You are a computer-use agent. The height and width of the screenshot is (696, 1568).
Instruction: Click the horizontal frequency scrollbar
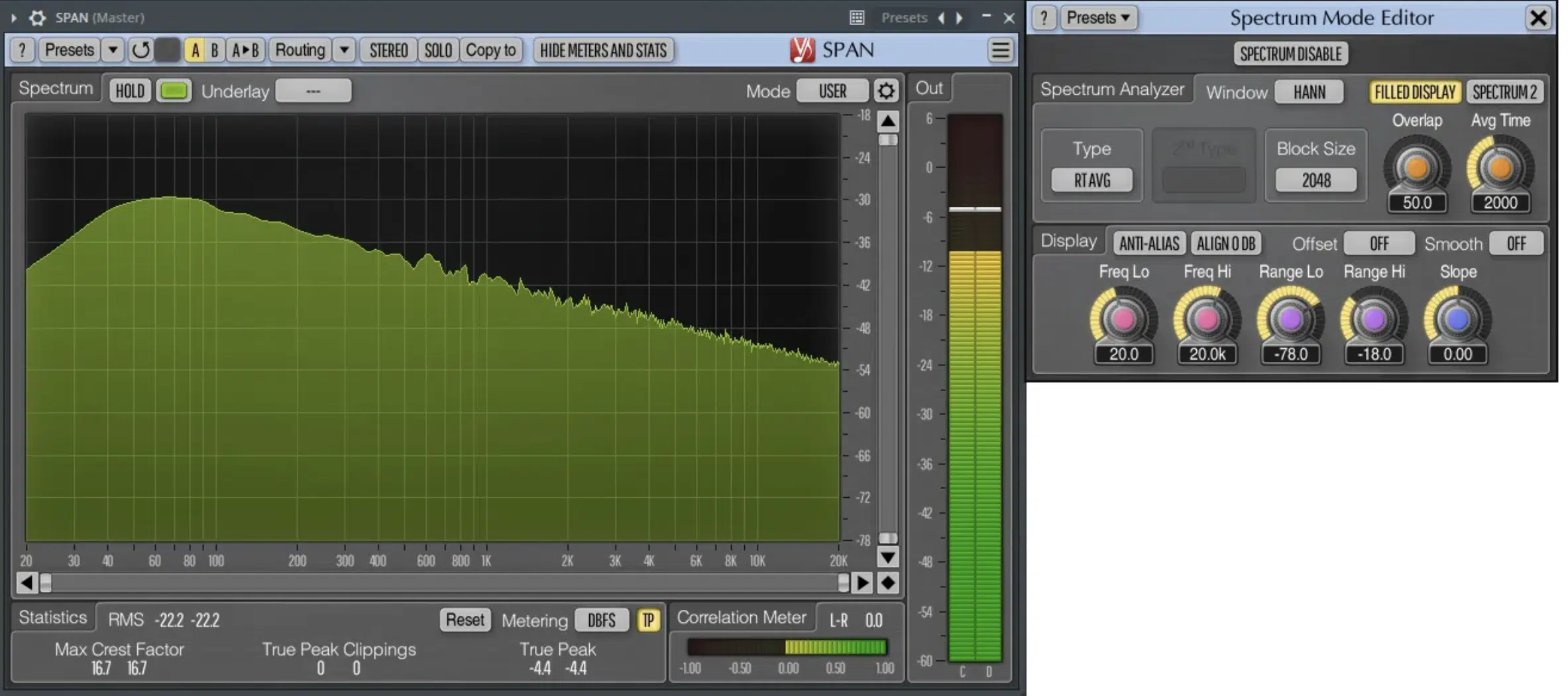tap(444, 583)
